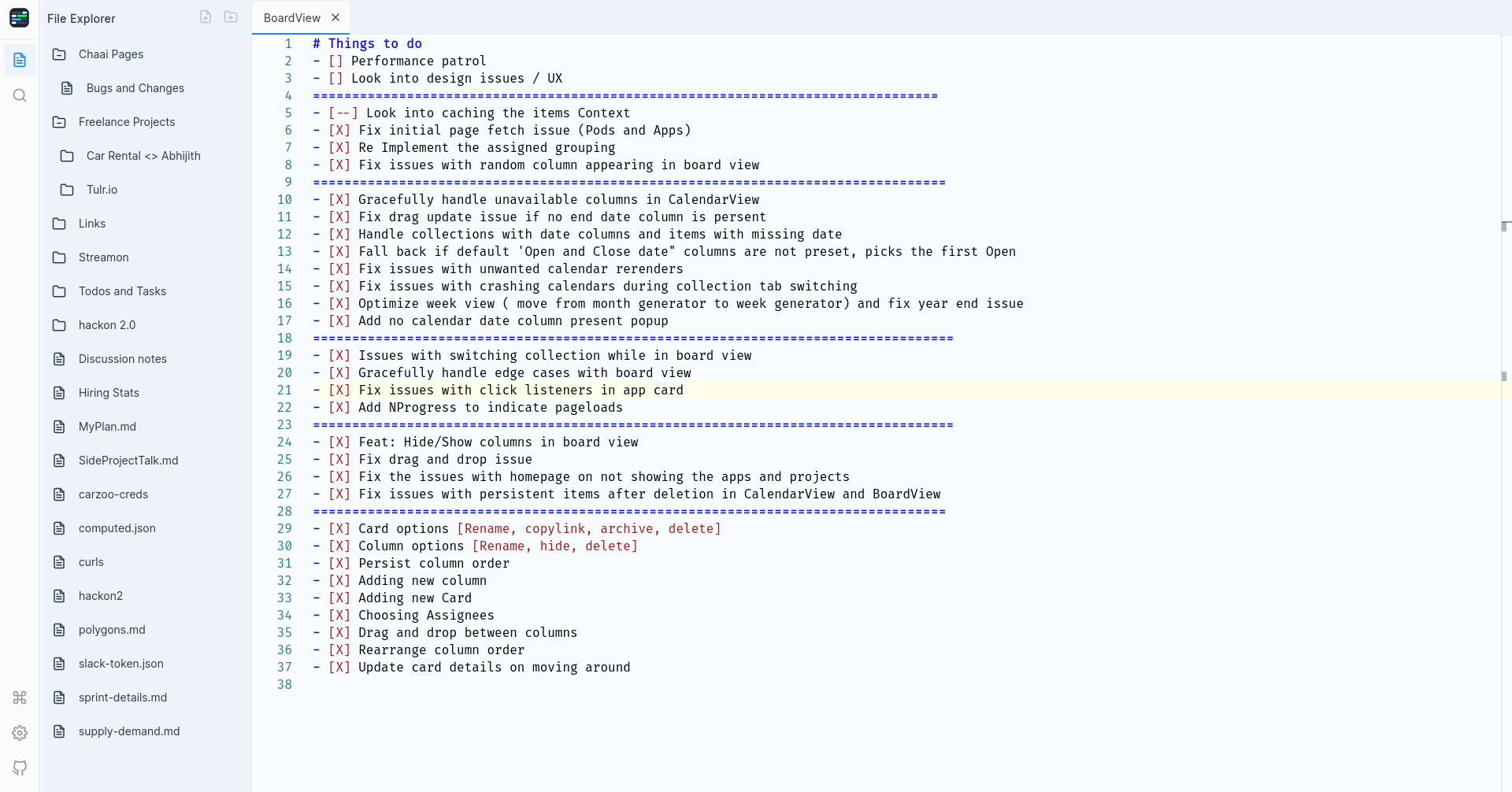This screenshot has height=792, width=1512.
Task: Click line number 21 in the editor
Action: [285, 390]
